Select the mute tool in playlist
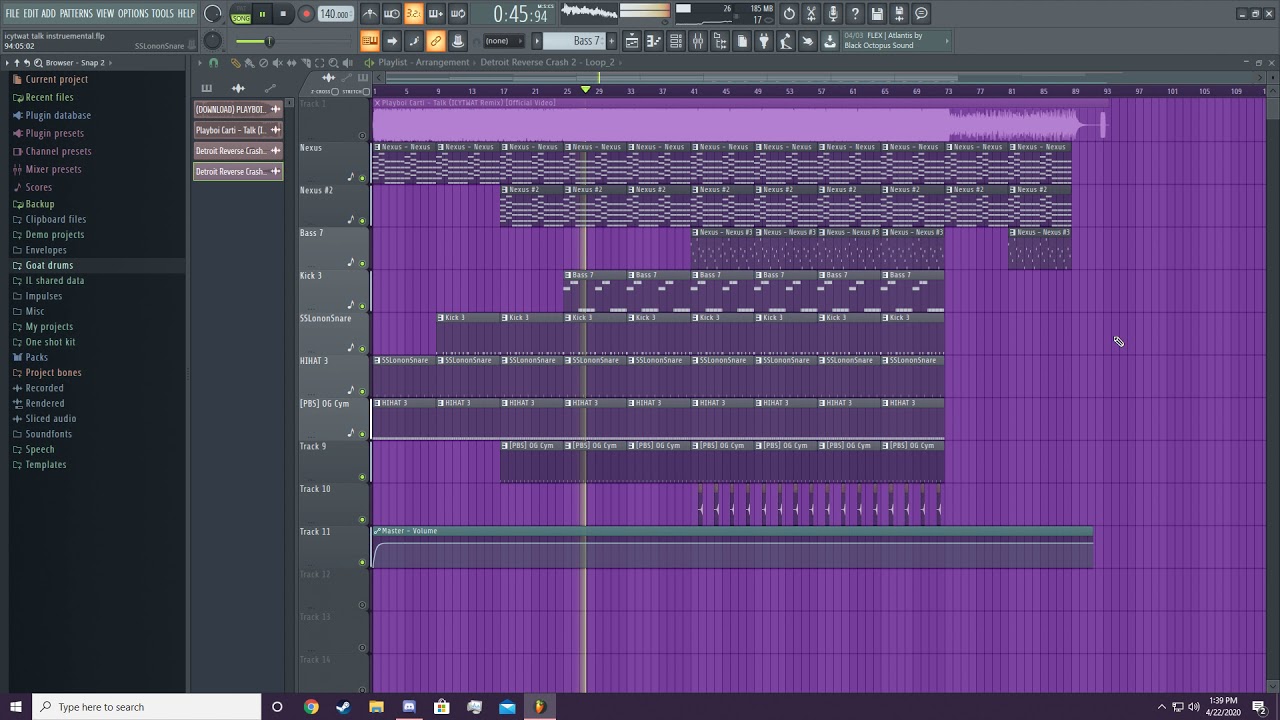The image size is (1280, 720). click(278, 63)
